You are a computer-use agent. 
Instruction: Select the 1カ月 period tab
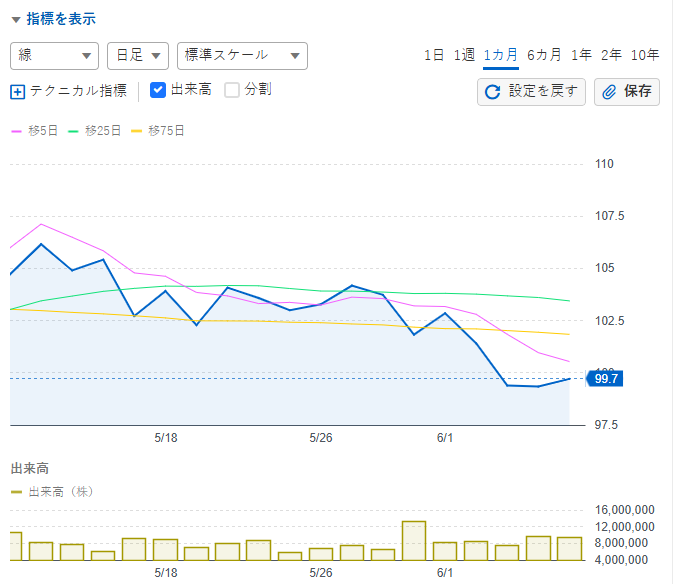500,55
